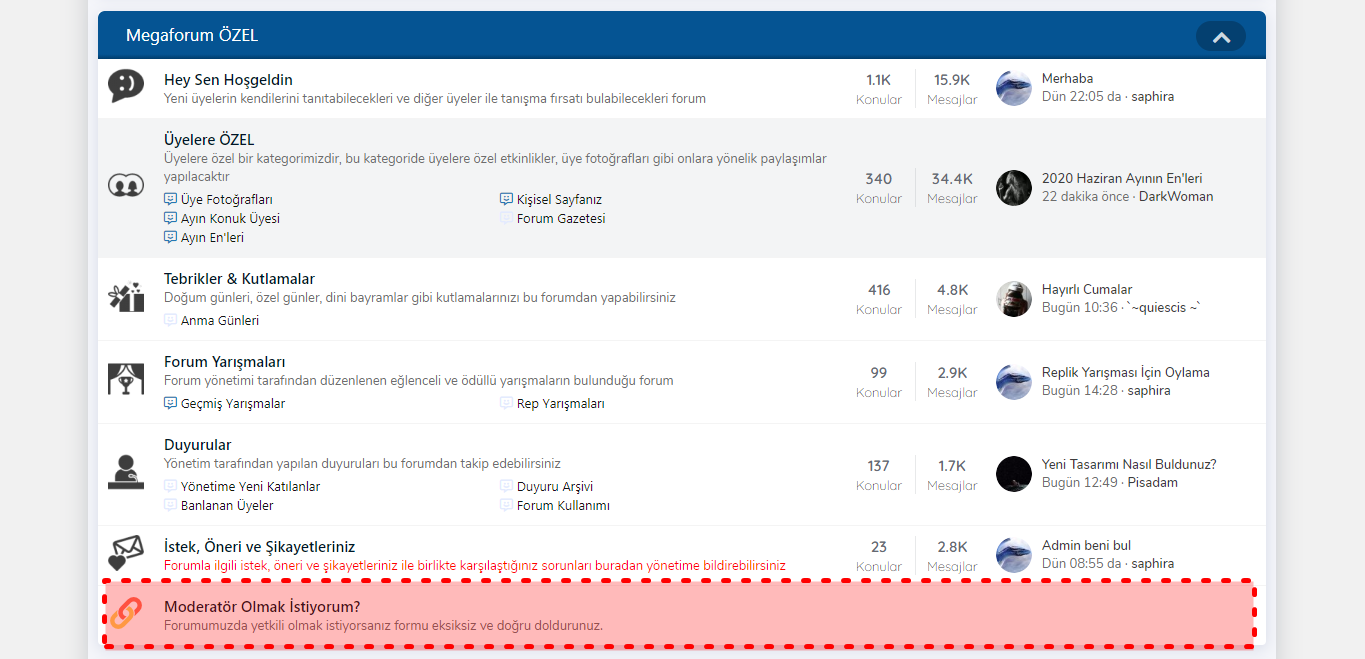Open the Megaforum ÖZEL category title
The image size is (1365, 659).
point(192,36)
